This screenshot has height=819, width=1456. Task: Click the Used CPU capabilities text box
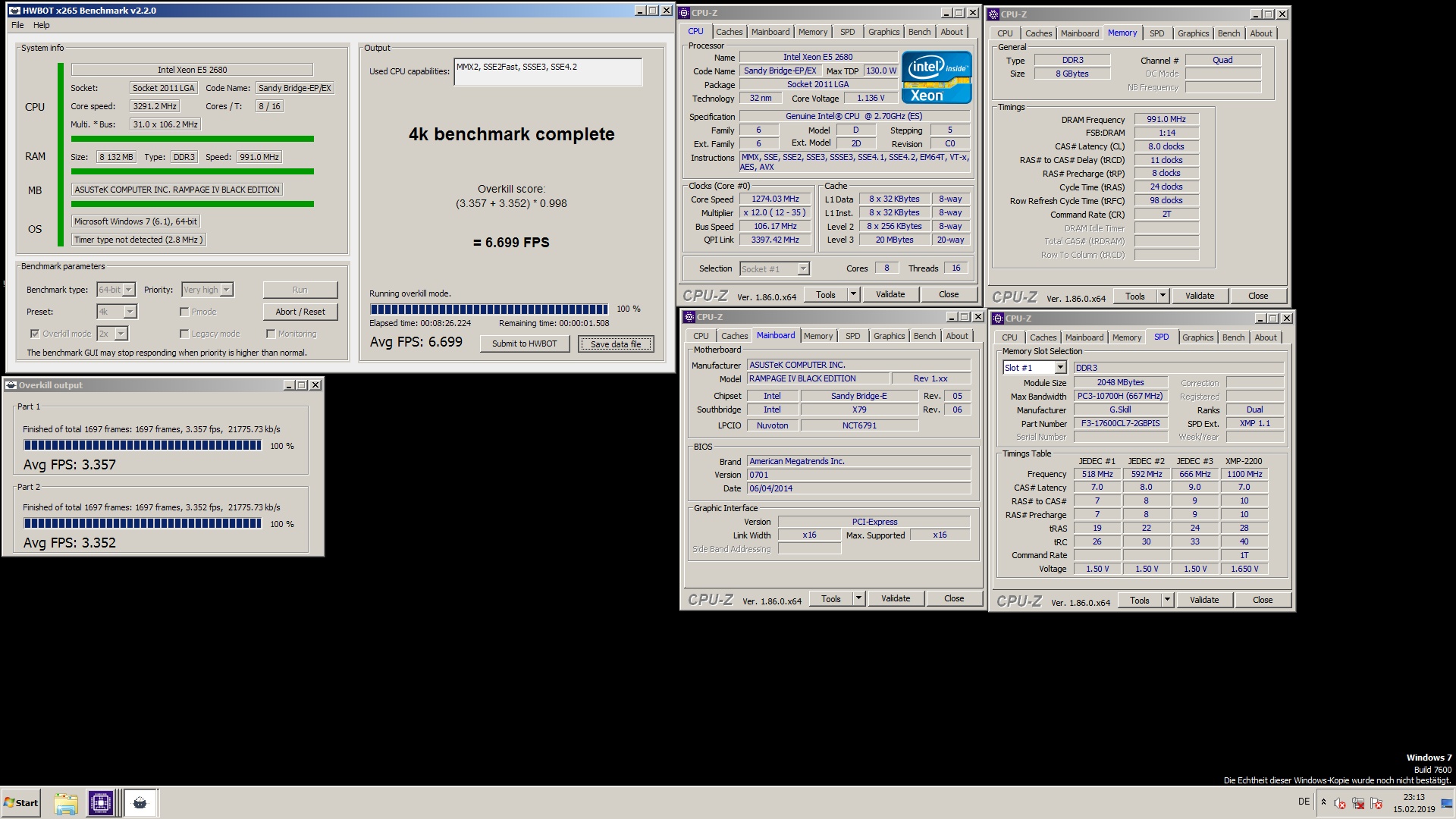pos(548,72)
